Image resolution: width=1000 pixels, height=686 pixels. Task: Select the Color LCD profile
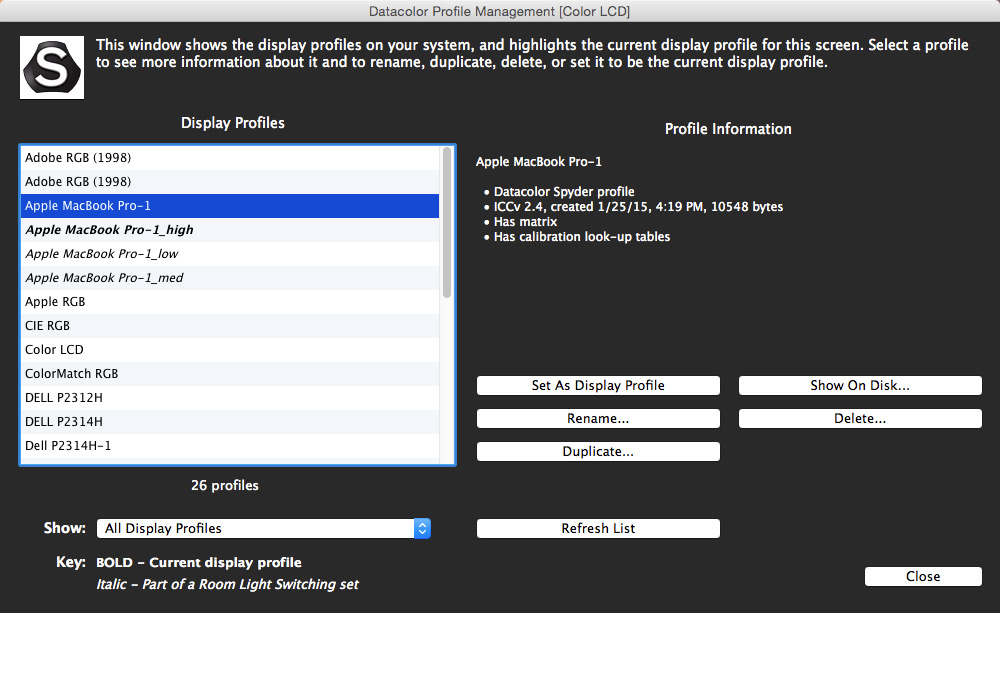(x=230, y=350)
